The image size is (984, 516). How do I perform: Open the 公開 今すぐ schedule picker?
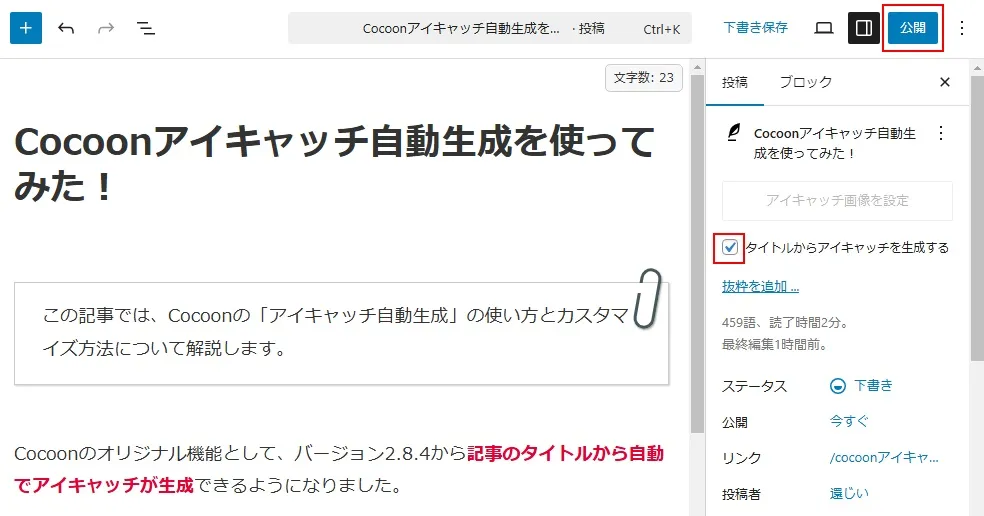(x=849, y=421)
